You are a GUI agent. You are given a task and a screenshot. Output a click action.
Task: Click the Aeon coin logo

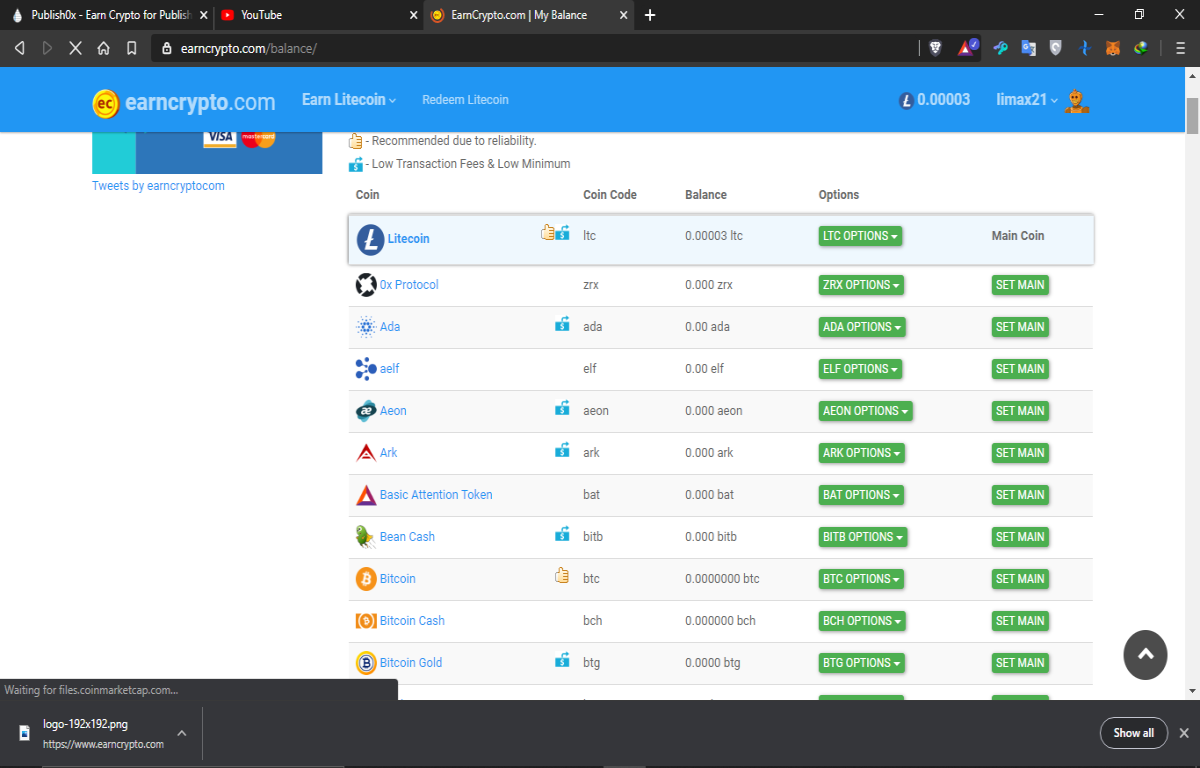366,411
